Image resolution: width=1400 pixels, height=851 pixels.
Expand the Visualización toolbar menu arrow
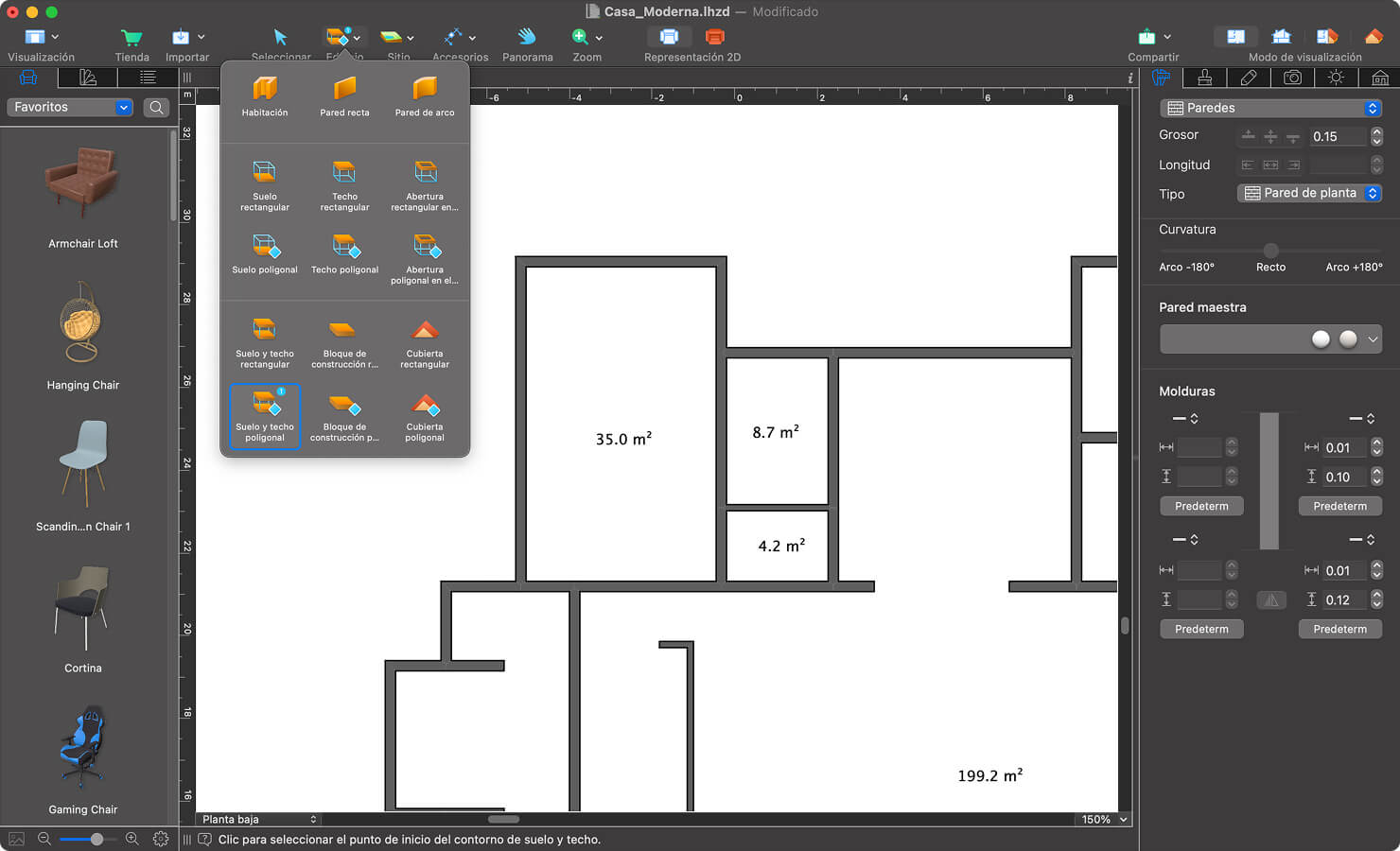tap(55, 37)
